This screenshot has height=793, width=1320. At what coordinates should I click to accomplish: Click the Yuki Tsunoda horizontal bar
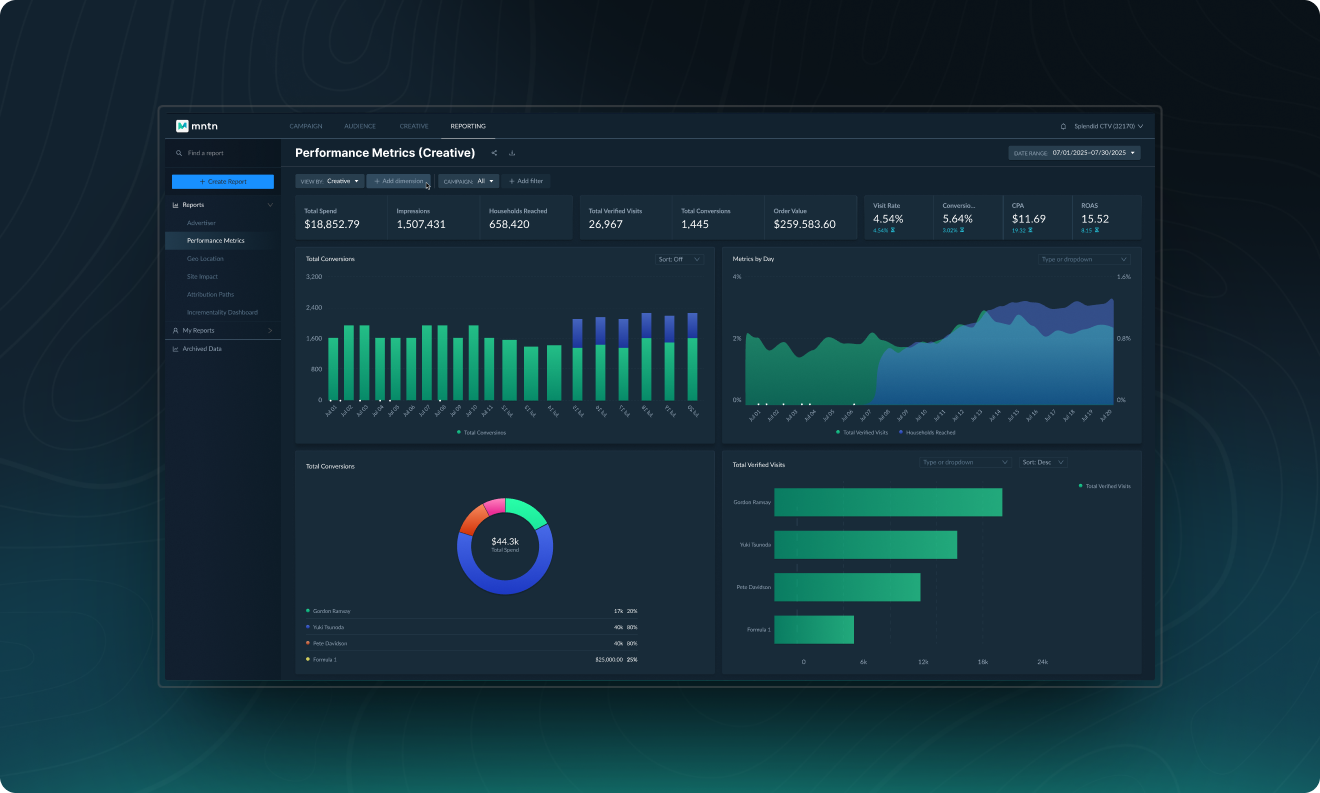point(866,545)
